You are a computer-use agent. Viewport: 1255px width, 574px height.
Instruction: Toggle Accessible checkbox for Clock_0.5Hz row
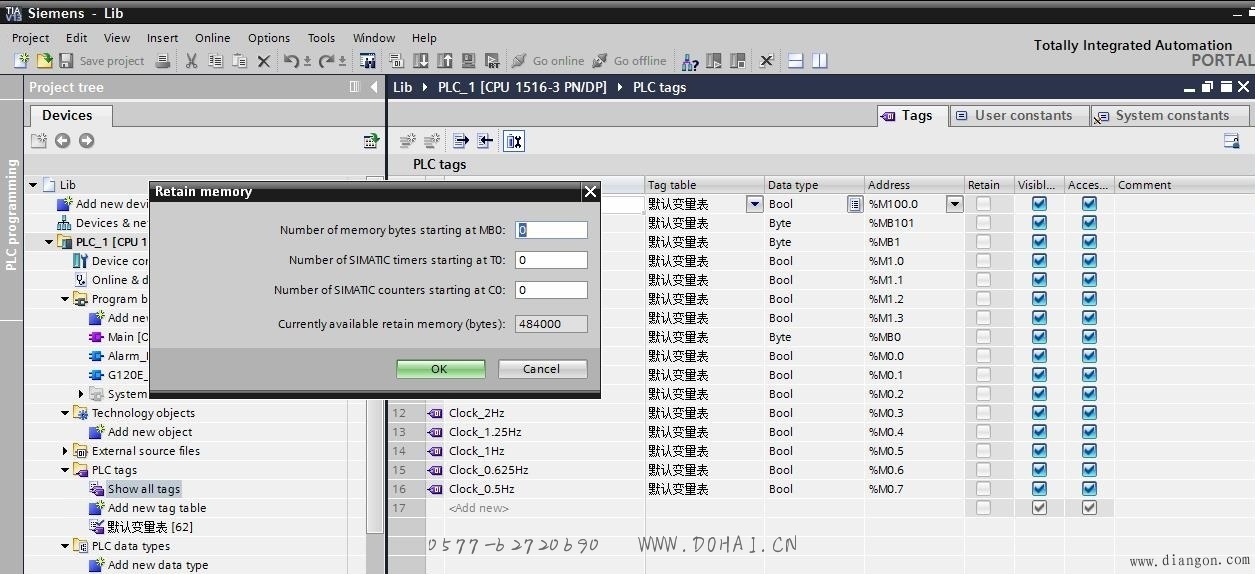[1089, 489]
